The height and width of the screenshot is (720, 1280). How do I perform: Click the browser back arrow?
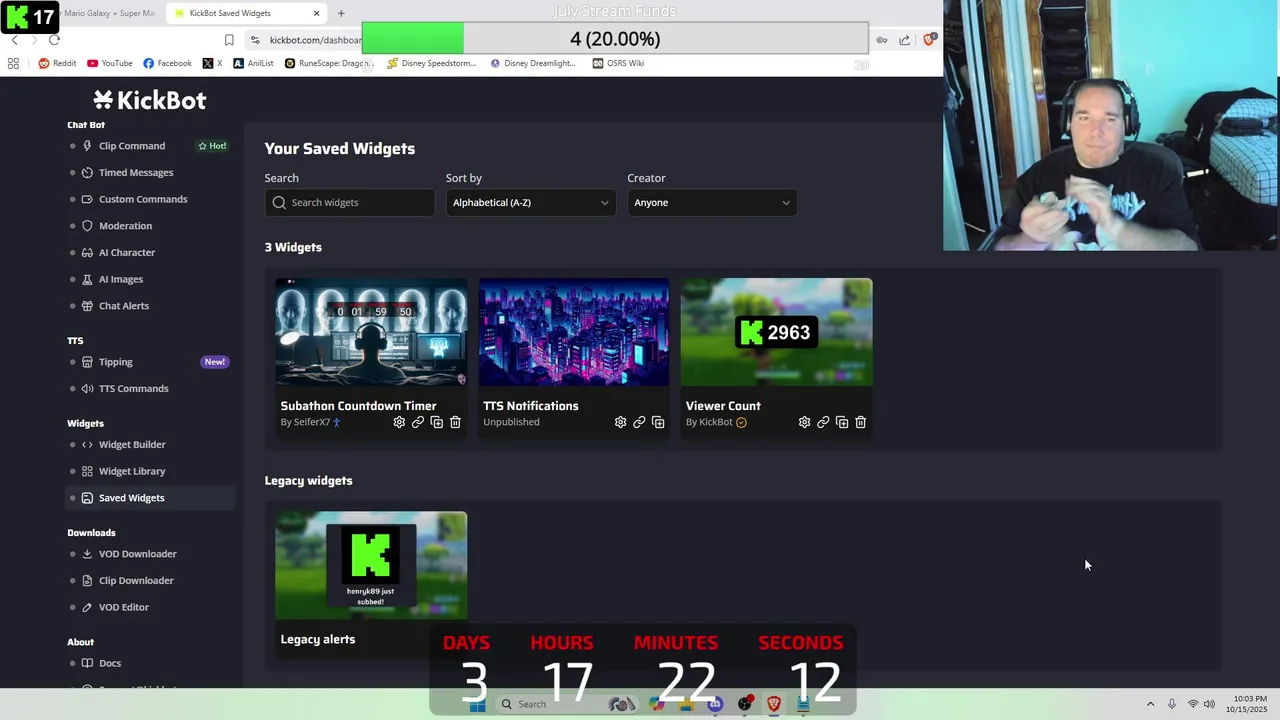click(14, 40)
